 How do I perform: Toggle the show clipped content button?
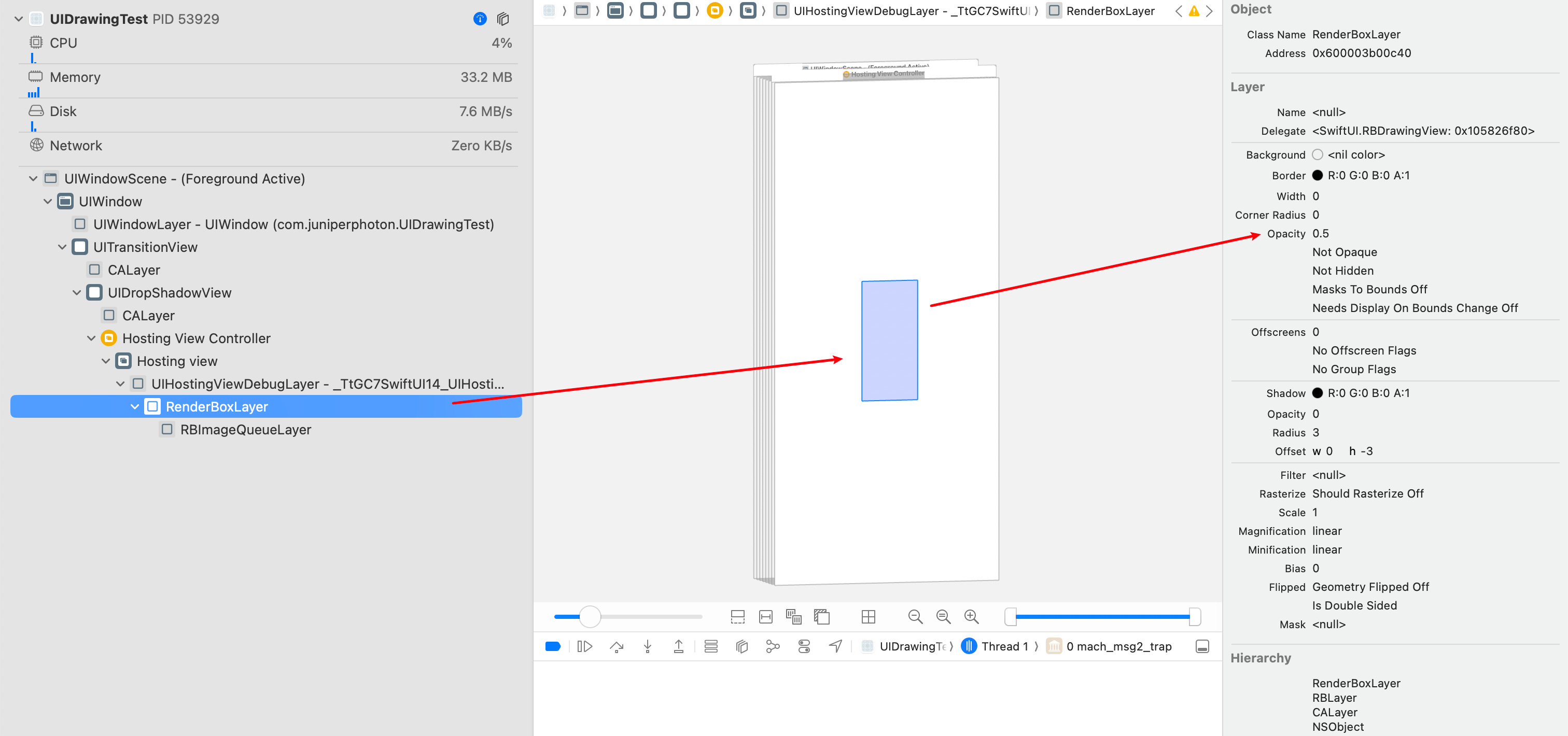point(737,617)
